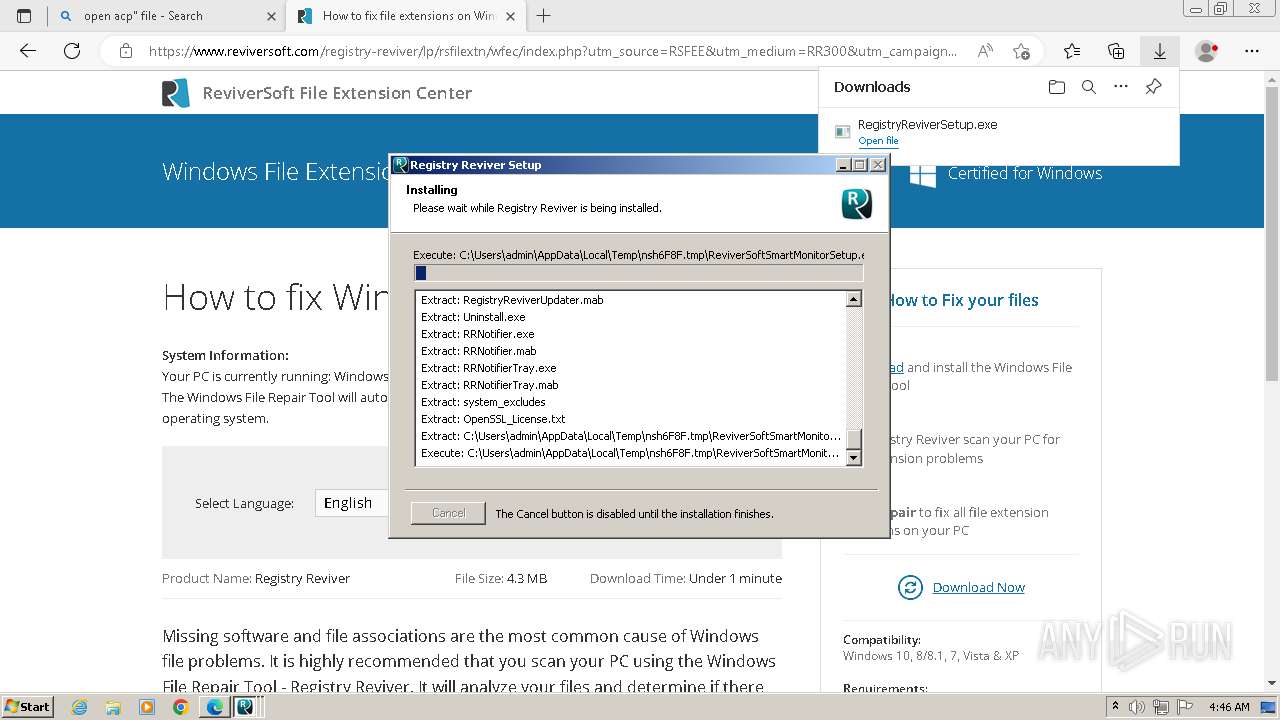
Task: Switch to Microsoft Edge on the taskbar
Action: click(x=214, y=707)
